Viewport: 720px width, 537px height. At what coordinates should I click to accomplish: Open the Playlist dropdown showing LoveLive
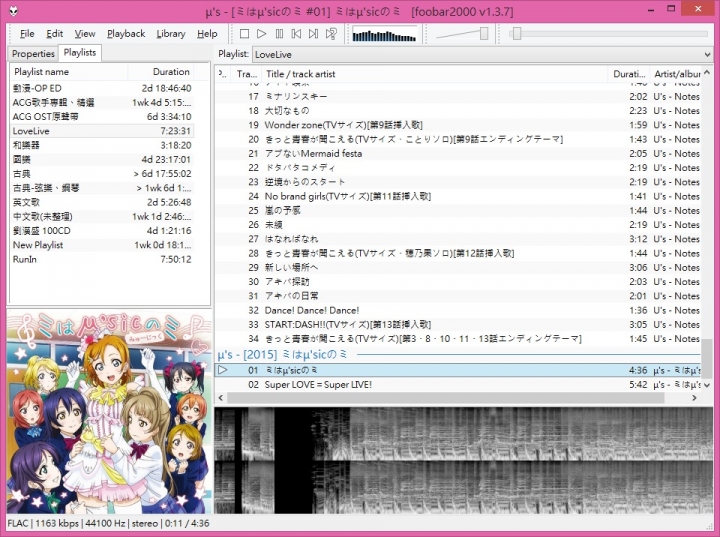482,55
